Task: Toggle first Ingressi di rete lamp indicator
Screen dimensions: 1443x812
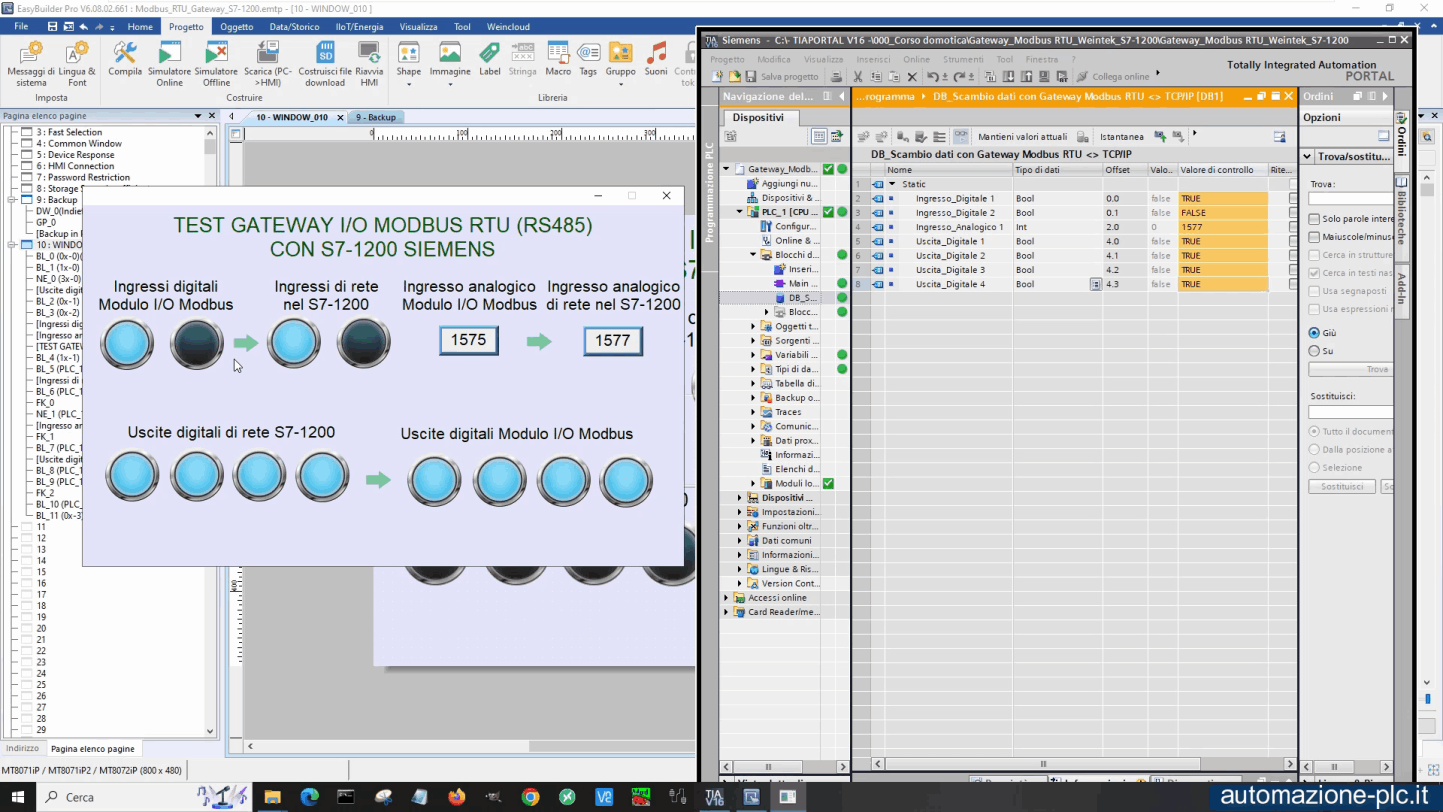Action: [x=294, y=343]
